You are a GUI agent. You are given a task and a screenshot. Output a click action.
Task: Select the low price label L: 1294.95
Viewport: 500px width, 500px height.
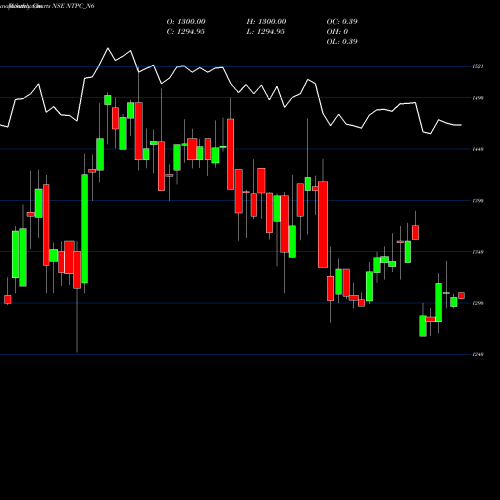(x=266, y=32)
